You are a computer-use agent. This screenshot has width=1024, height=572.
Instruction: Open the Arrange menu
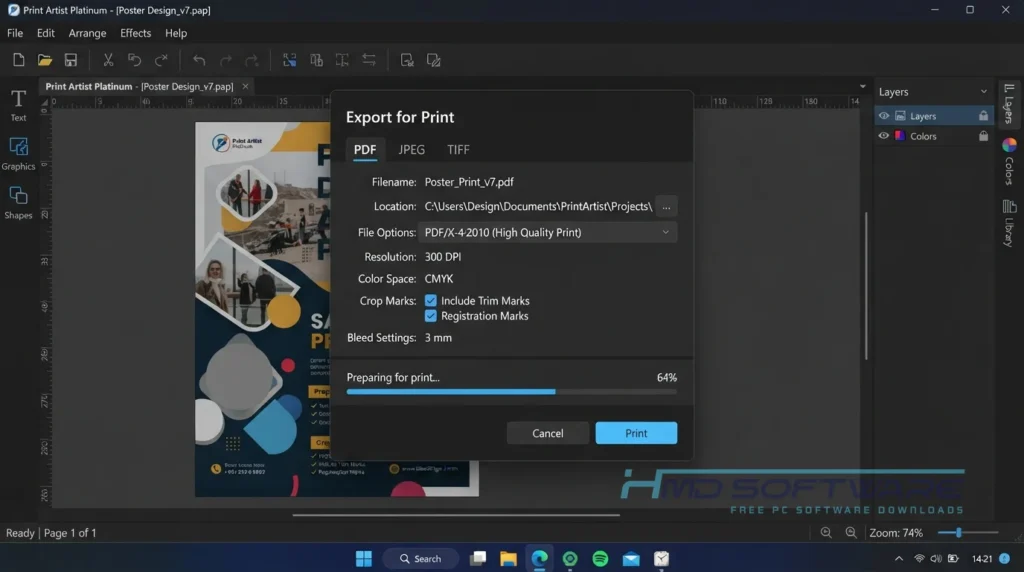coord(88,33)
